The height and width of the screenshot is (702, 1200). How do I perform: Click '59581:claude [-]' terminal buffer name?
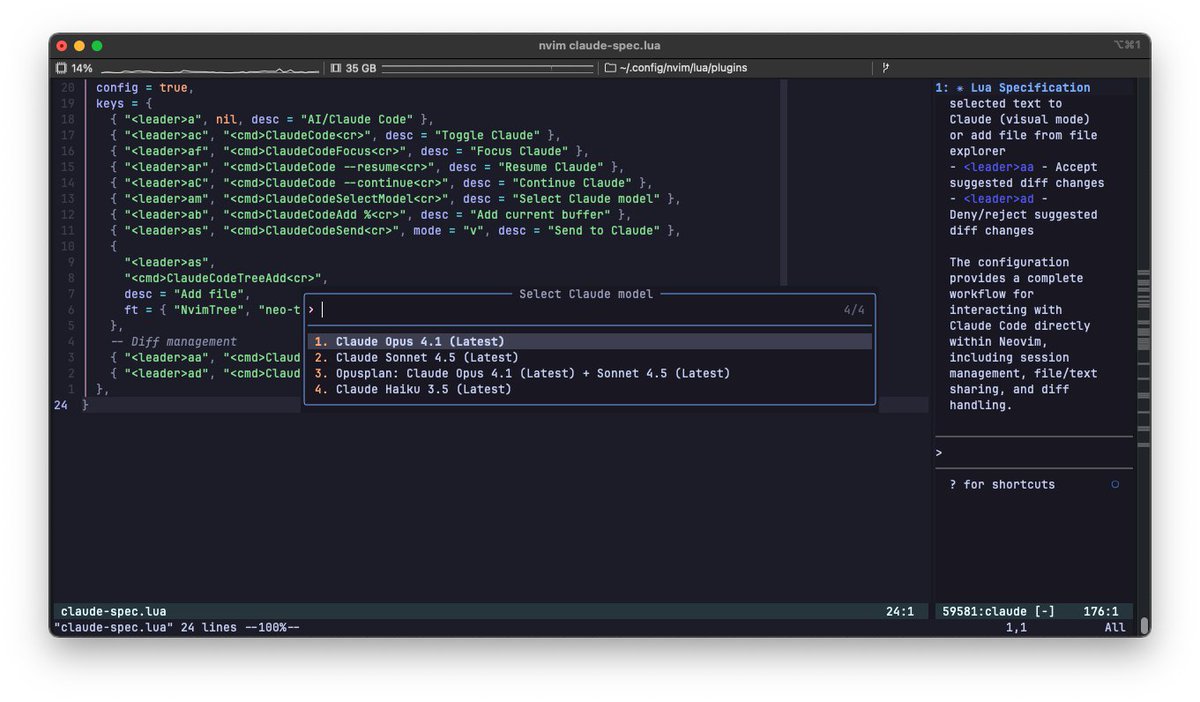(998, 611)
